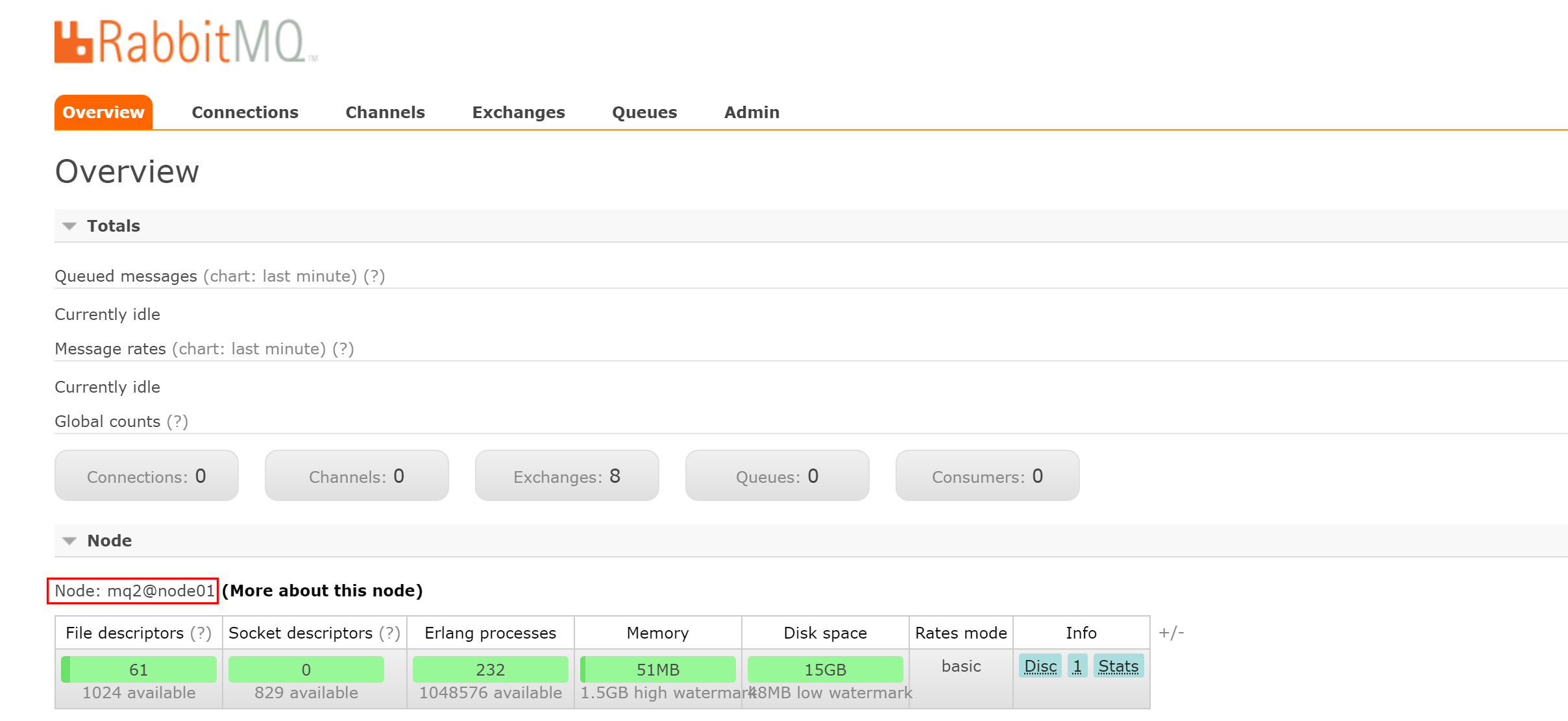Viewport: 1568px width, 721px height.
Task: Click the Disk space column header
Action: pyautogui.click(x=826, y=633)
